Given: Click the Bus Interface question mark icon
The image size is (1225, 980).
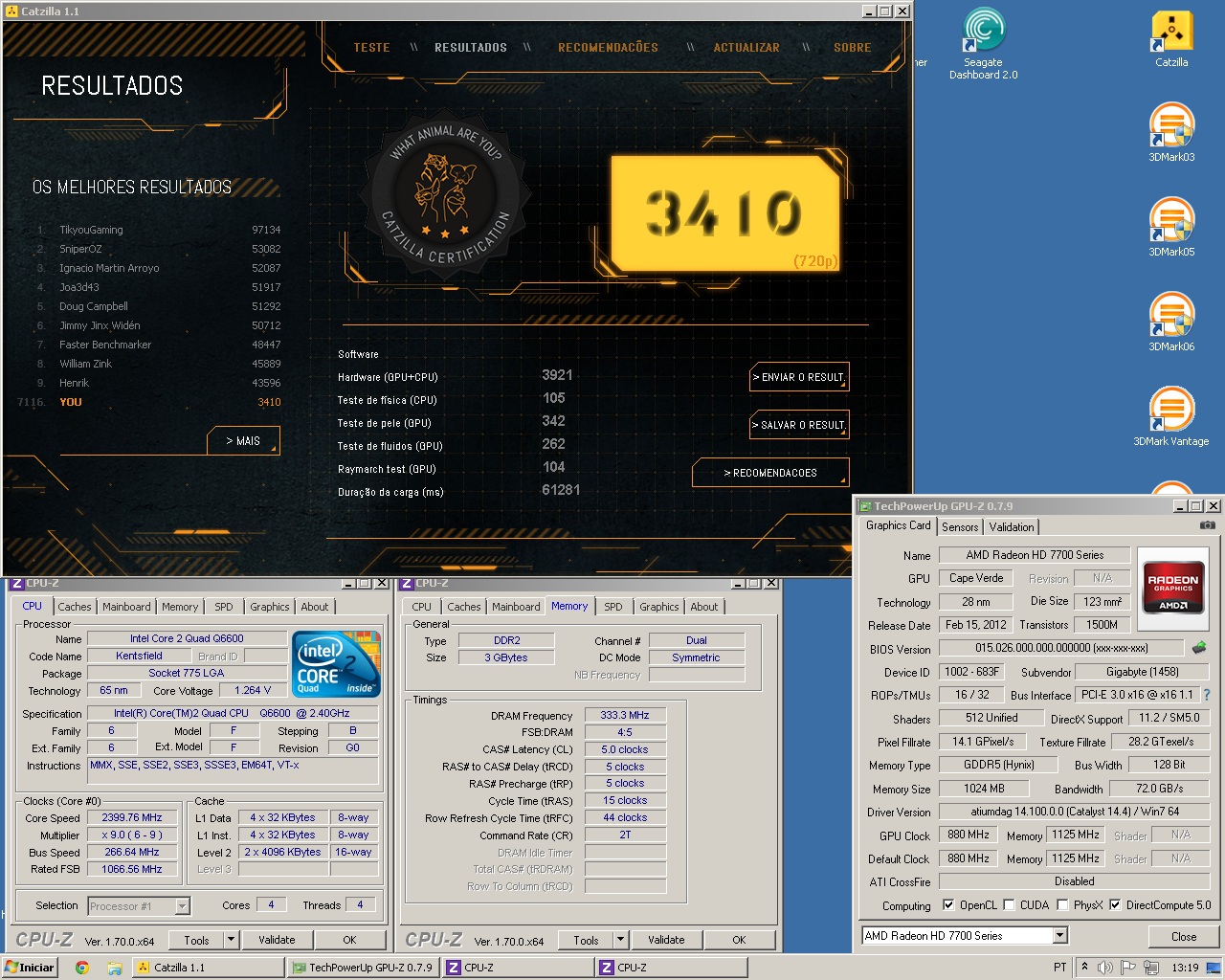Looking at the screenshot, I should pyautogui.click(x=1206, y=695).
